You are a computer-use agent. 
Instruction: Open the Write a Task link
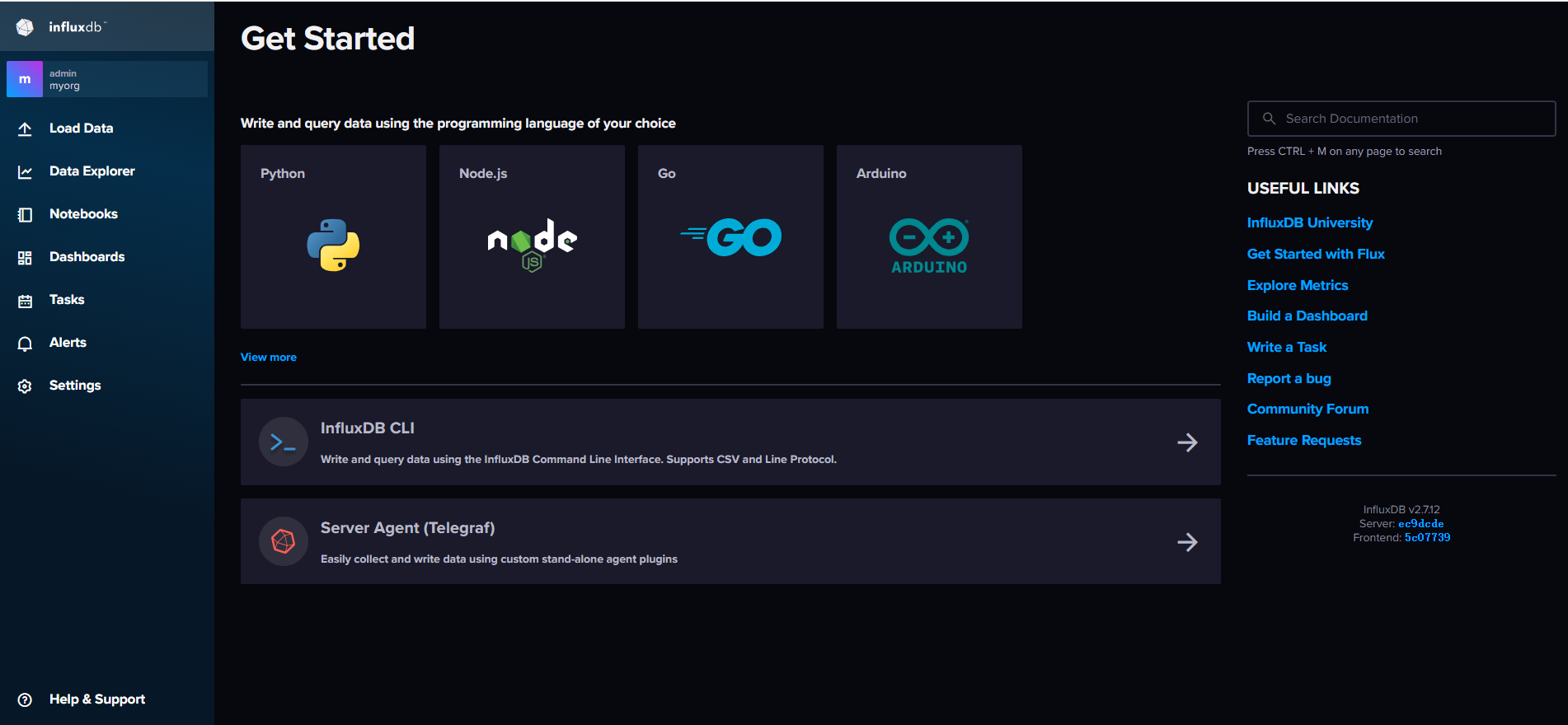(1287, 347)
